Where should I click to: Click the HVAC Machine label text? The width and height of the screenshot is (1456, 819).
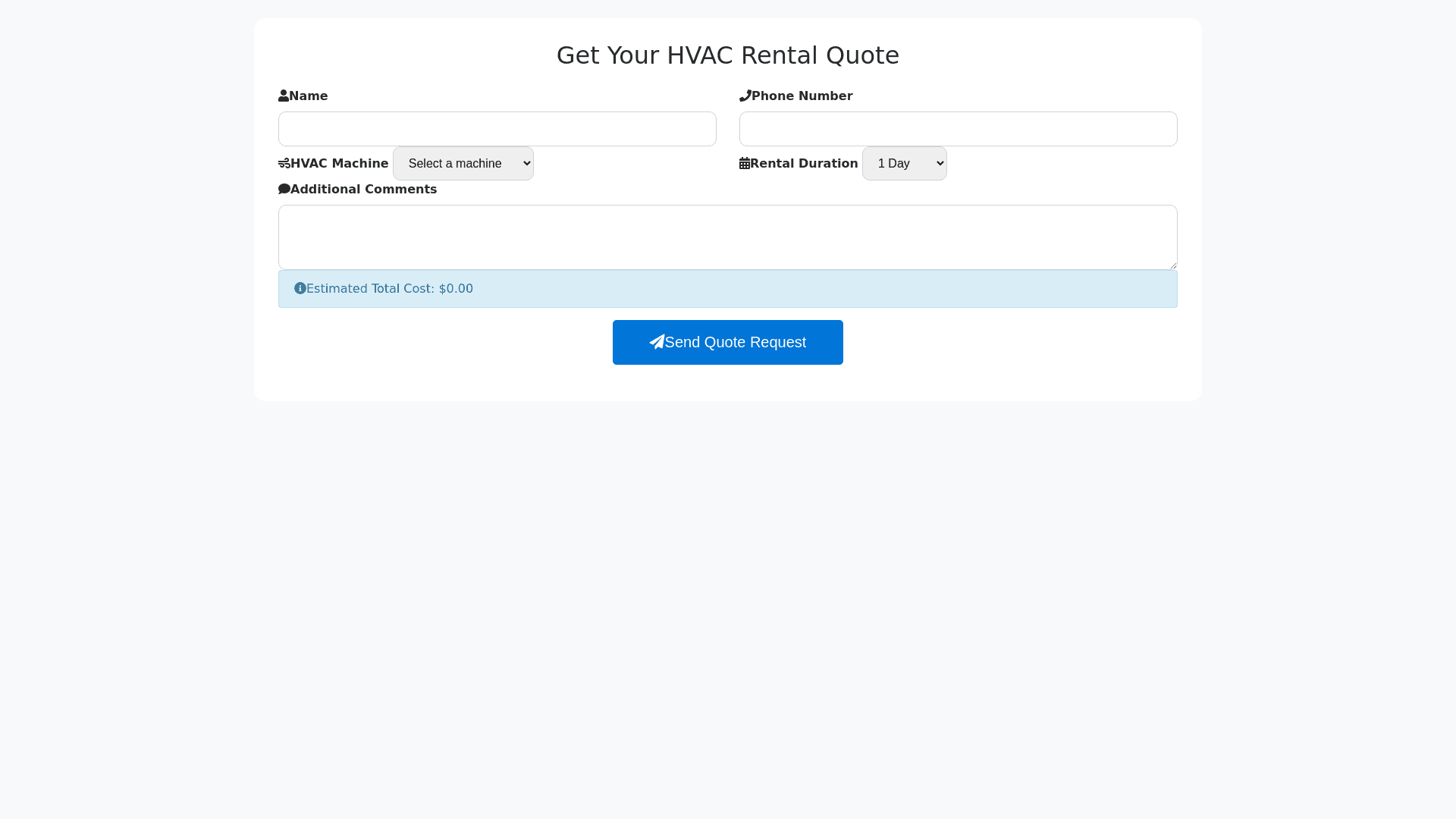pos(339,164)
